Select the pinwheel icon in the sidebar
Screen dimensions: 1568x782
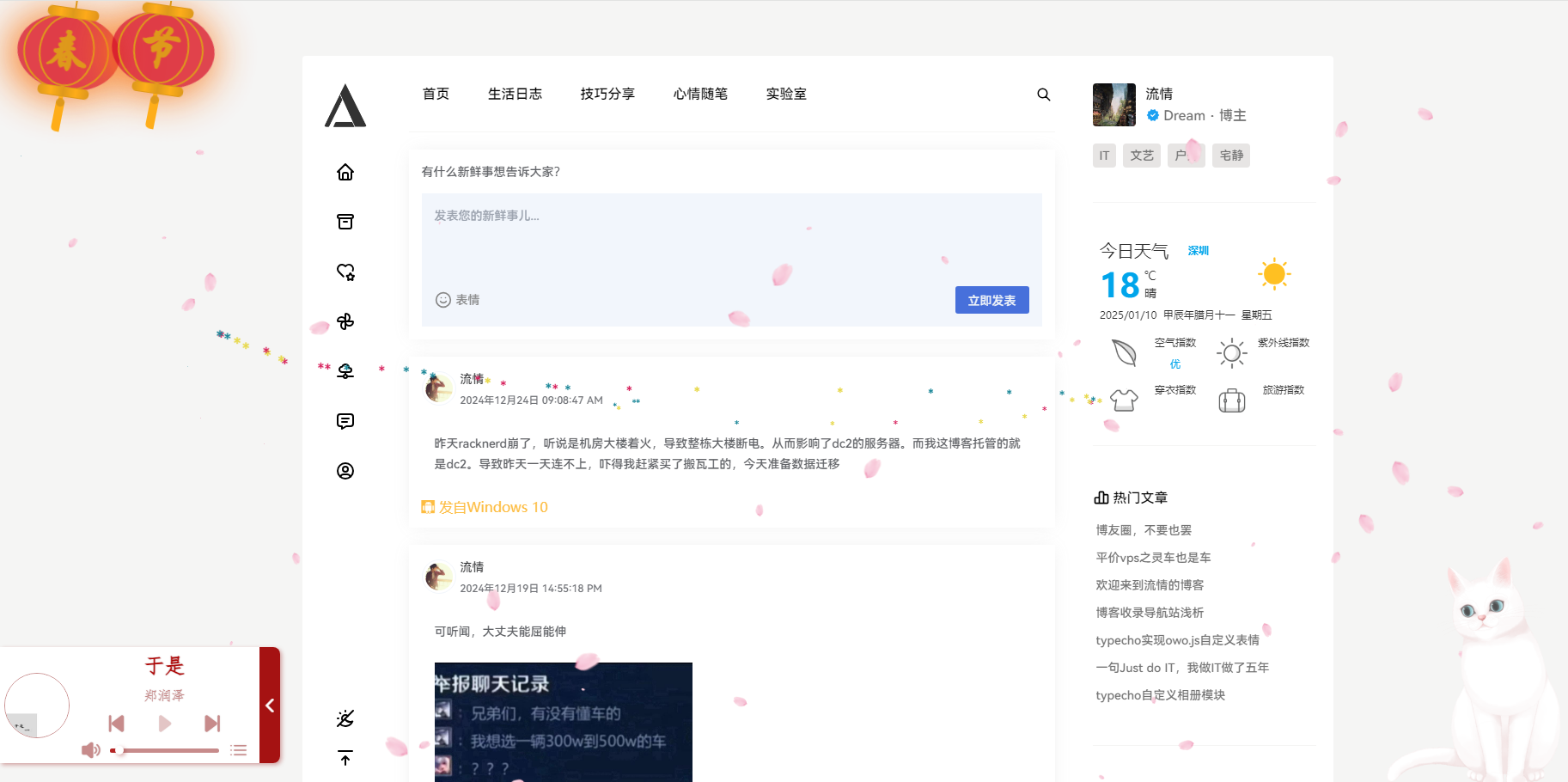click(x=345, y=321)
